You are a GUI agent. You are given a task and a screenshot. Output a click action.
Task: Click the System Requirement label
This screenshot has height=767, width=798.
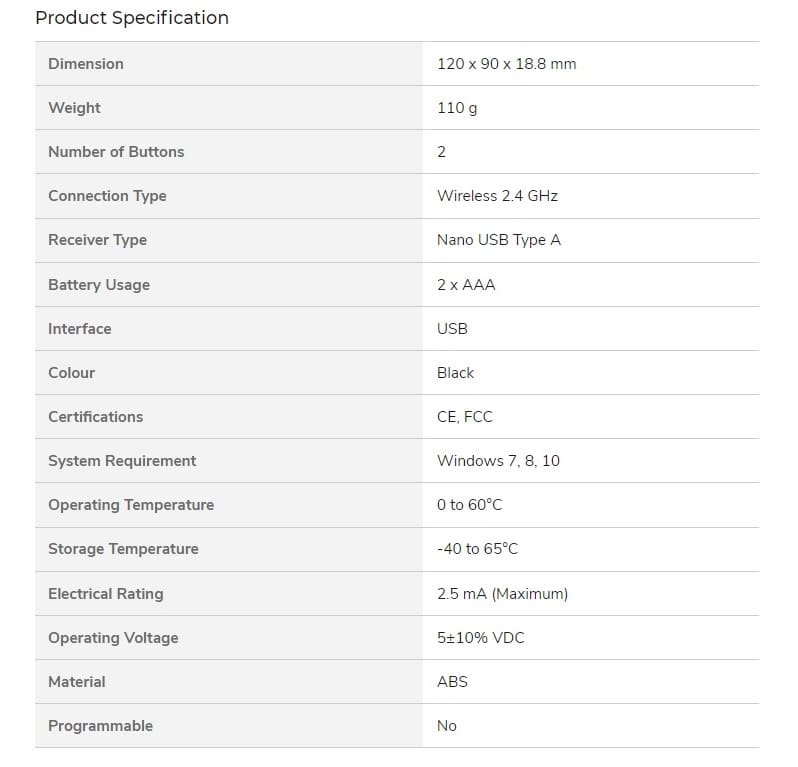click(122, 461)
